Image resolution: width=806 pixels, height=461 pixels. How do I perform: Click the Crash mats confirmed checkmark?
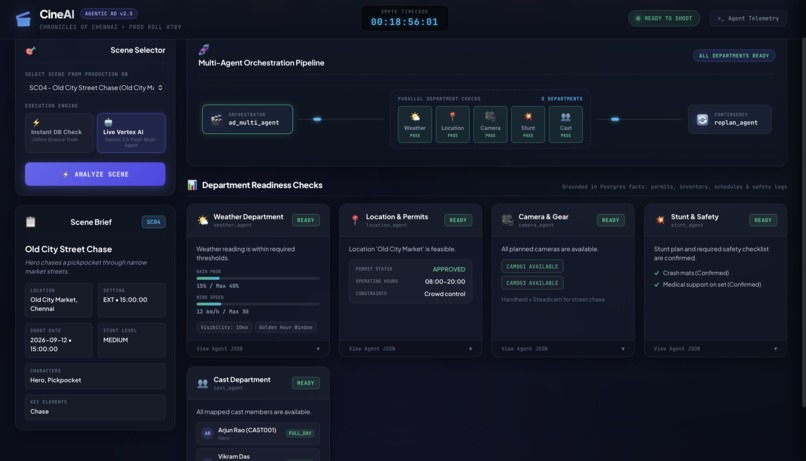pyautogui.click(x=656, y=273)
